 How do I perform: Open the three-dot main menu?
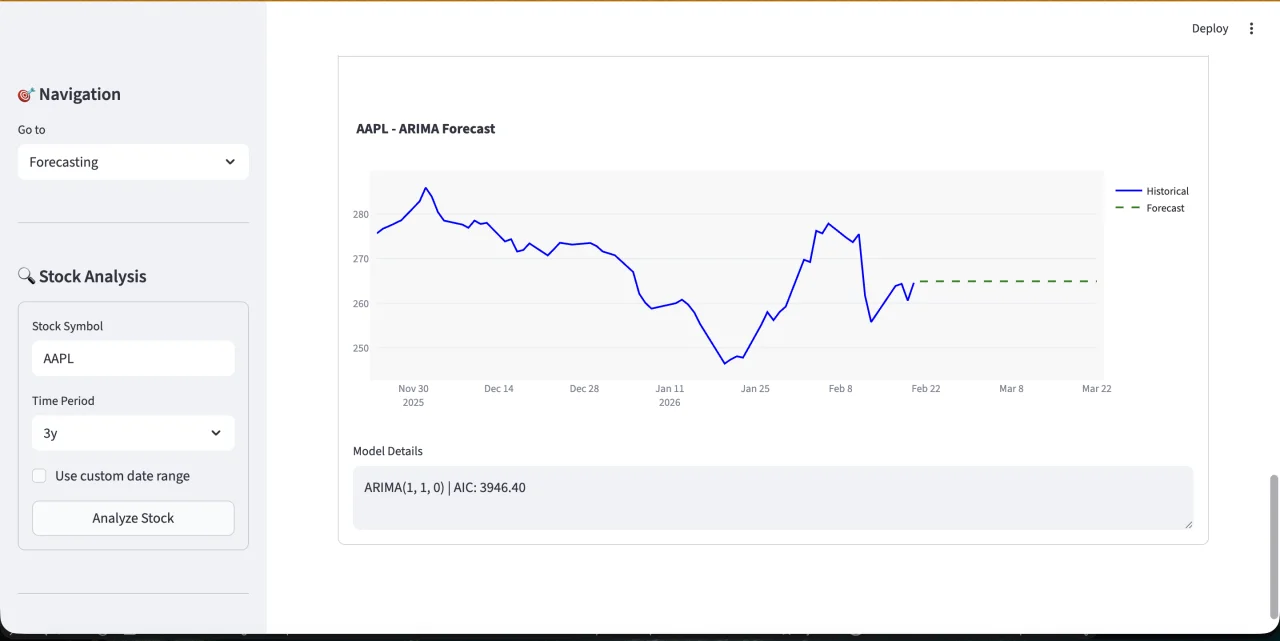[1251, 29]
